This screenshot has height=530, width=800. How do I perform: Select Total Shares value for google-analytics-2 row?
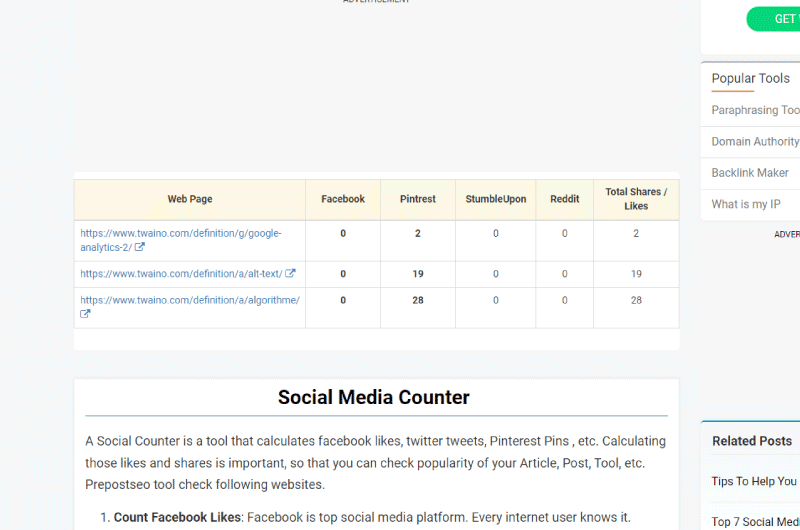636,233
